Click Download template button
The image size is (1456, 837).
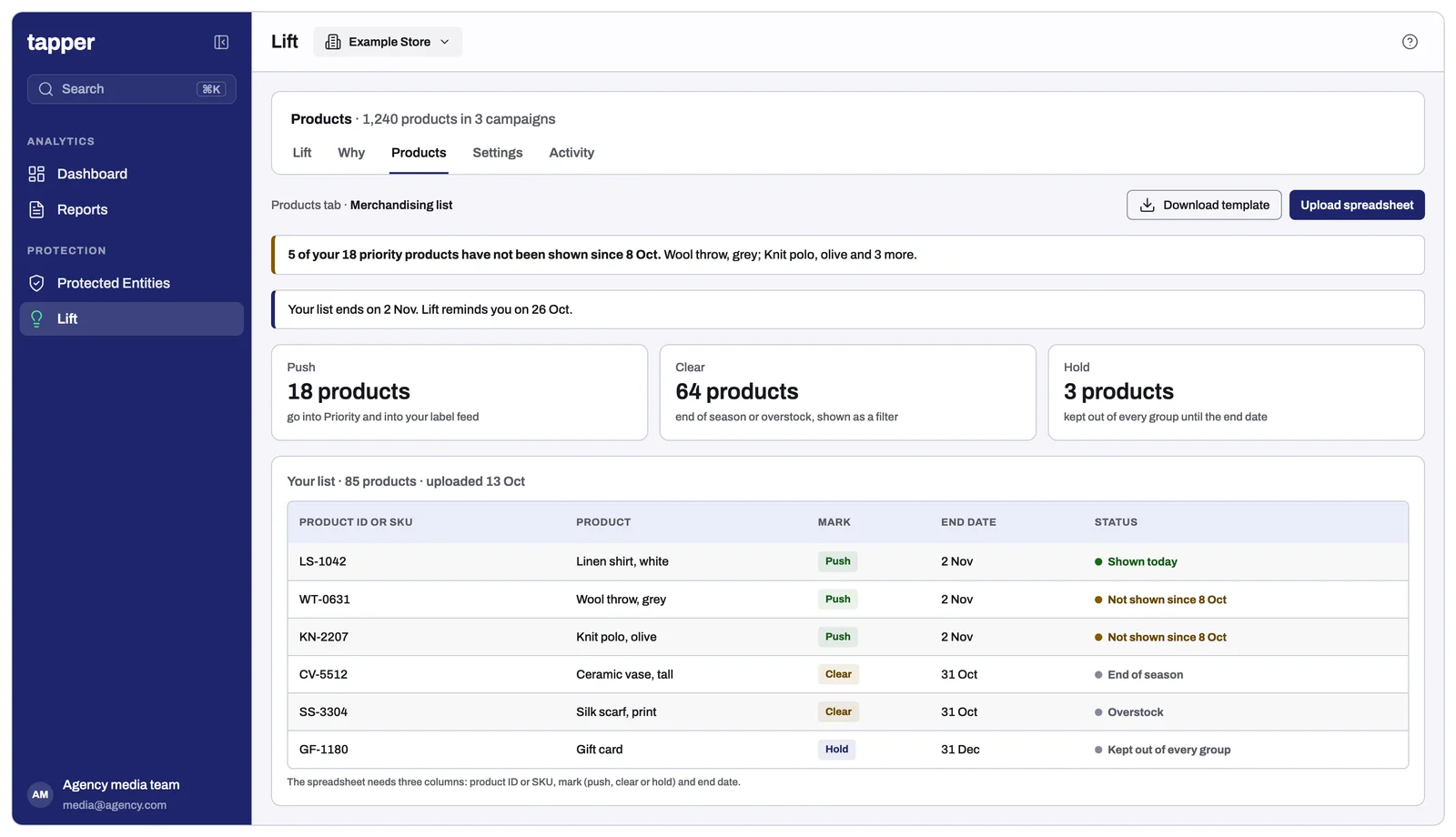coord(1204,205)
